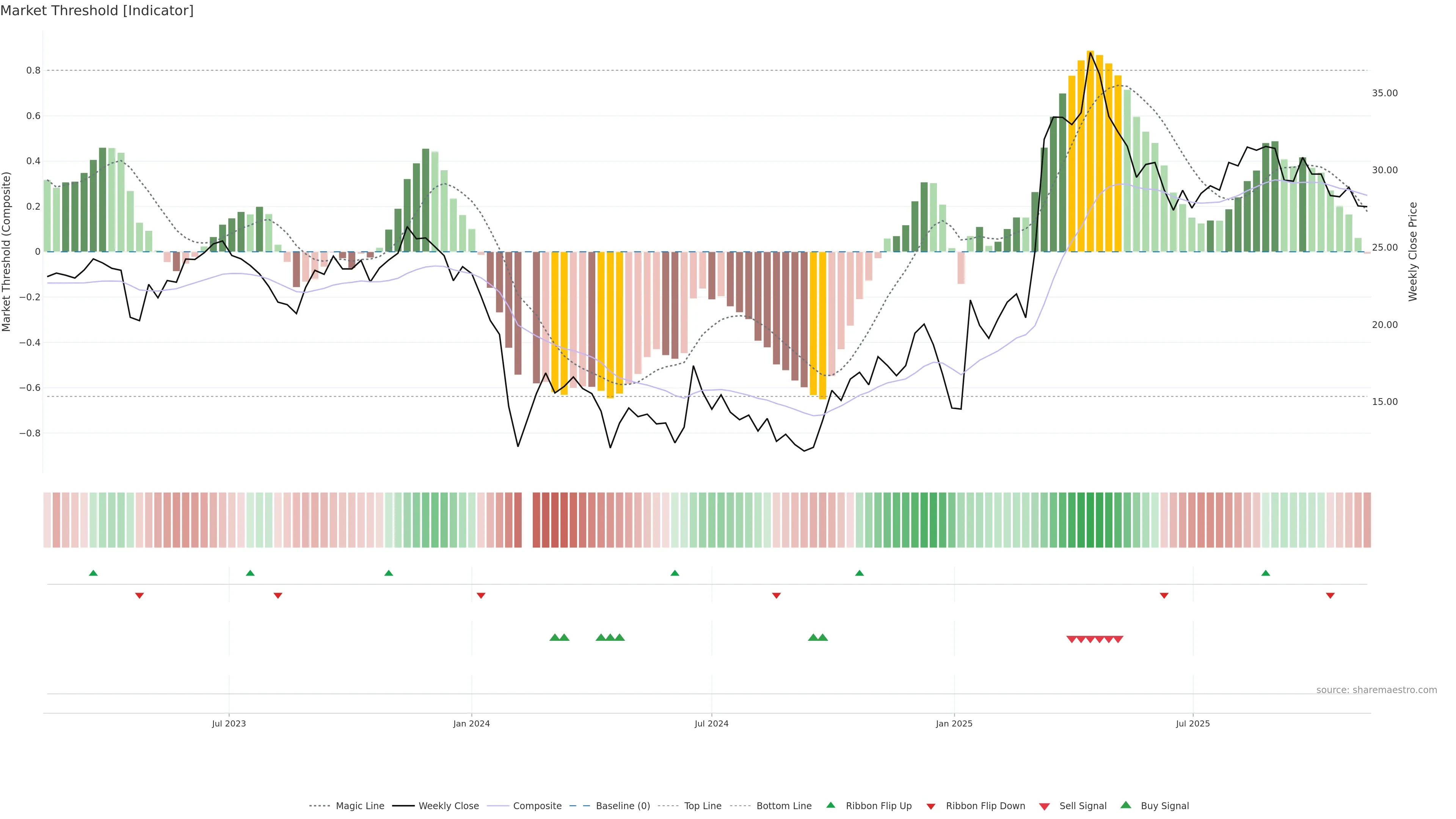1456x819 pixels.
Task: Click the Ribbon Flip Up legend triangle icon
Action: tap(830, 805)
